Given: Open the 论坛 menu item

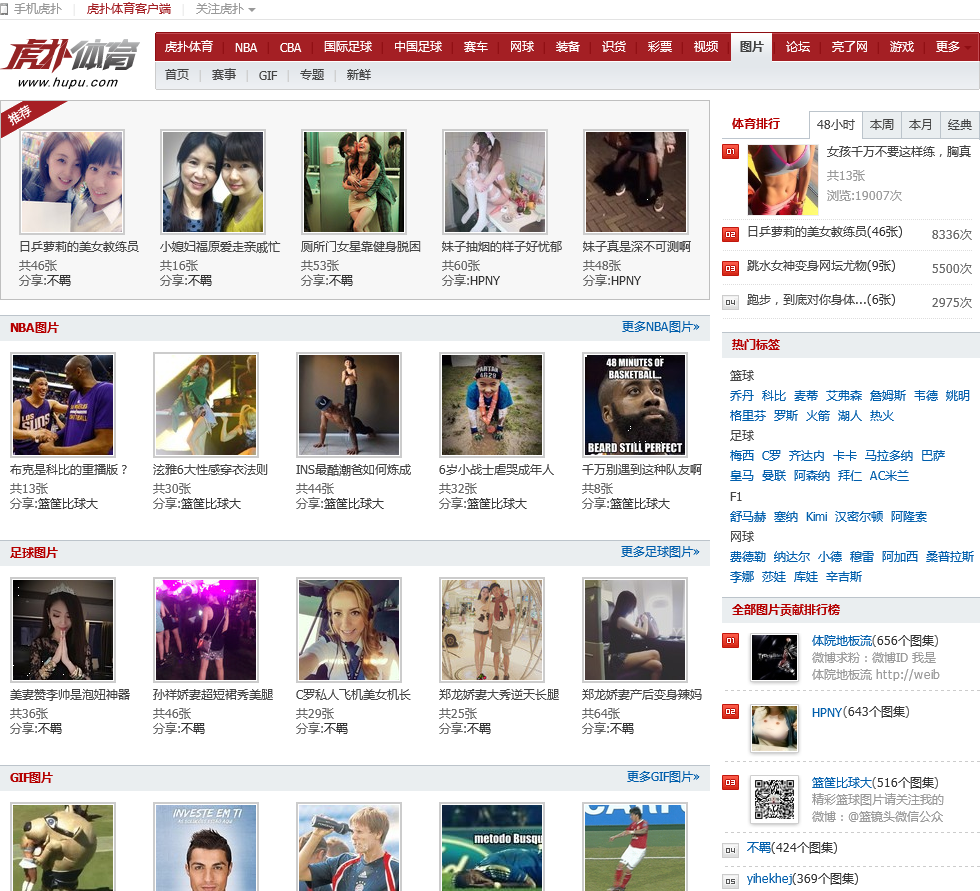Looking at the screenshot, I should pyautogui.click(x=798, y=47).
